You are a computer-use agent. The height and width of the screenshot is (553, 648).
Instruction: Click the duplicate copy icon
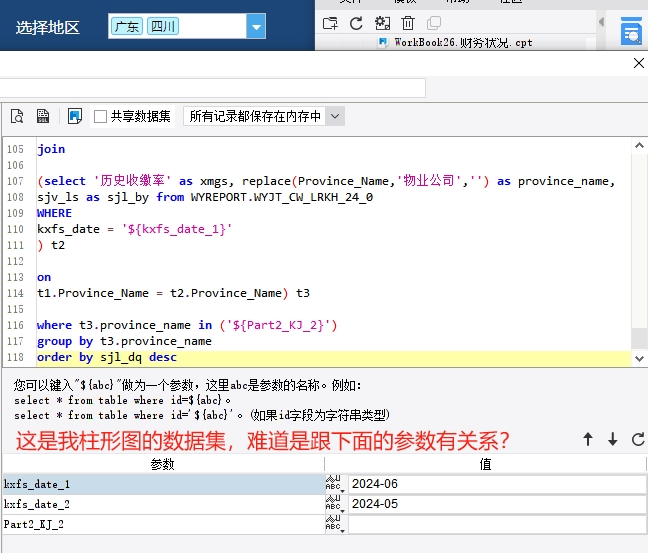[x=434, y=23]
